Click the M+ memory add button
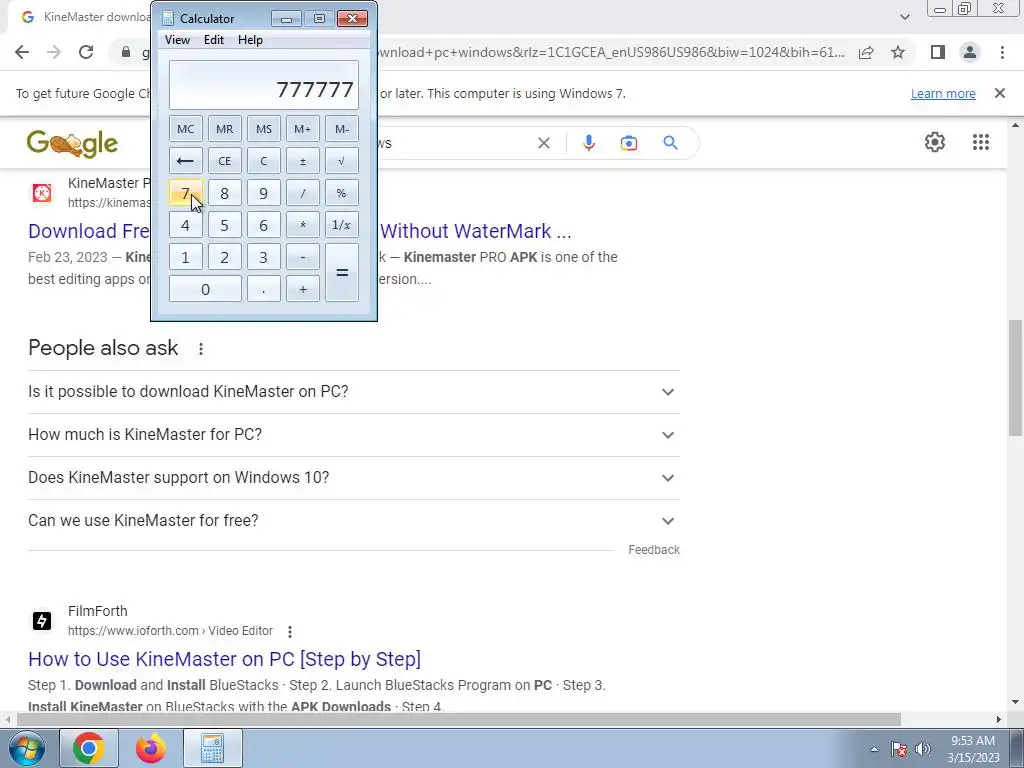This screenshot has width=1024, height=768. [302, 129]
